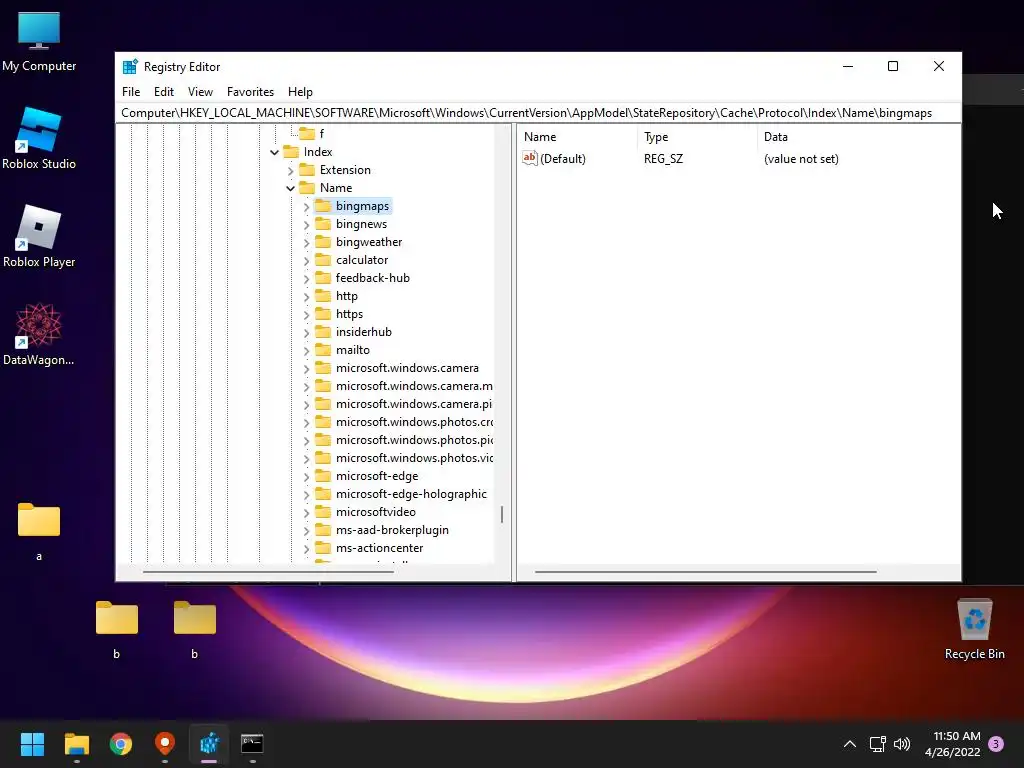The image size is (1024, 768).
Task: Select the feedback-hub key
Action: (372, 278)
